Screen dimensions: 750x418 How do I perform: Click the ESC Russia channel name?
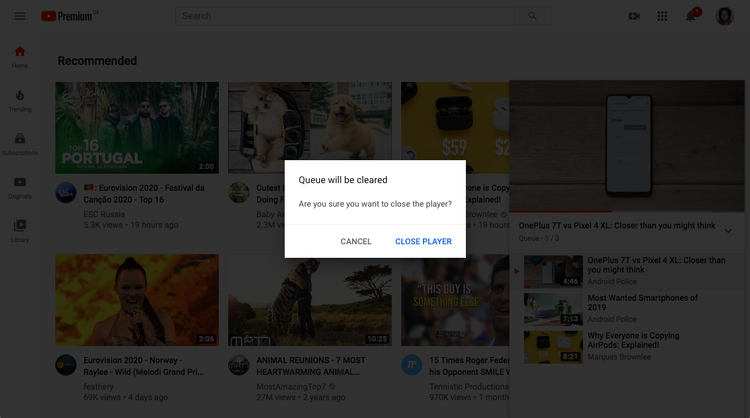pos(104,214)
